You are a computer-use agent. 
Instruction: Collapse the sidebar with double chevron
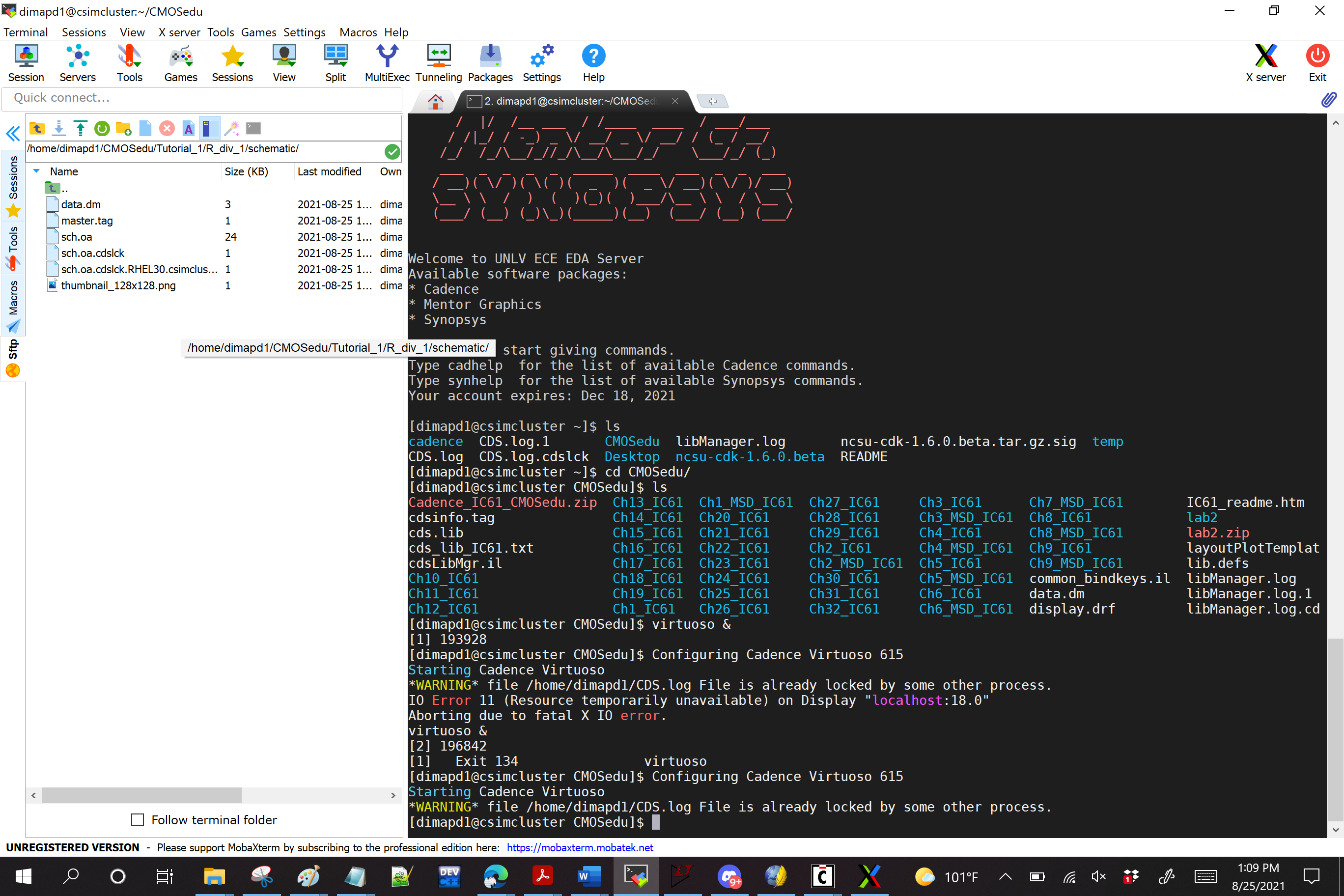13,134
